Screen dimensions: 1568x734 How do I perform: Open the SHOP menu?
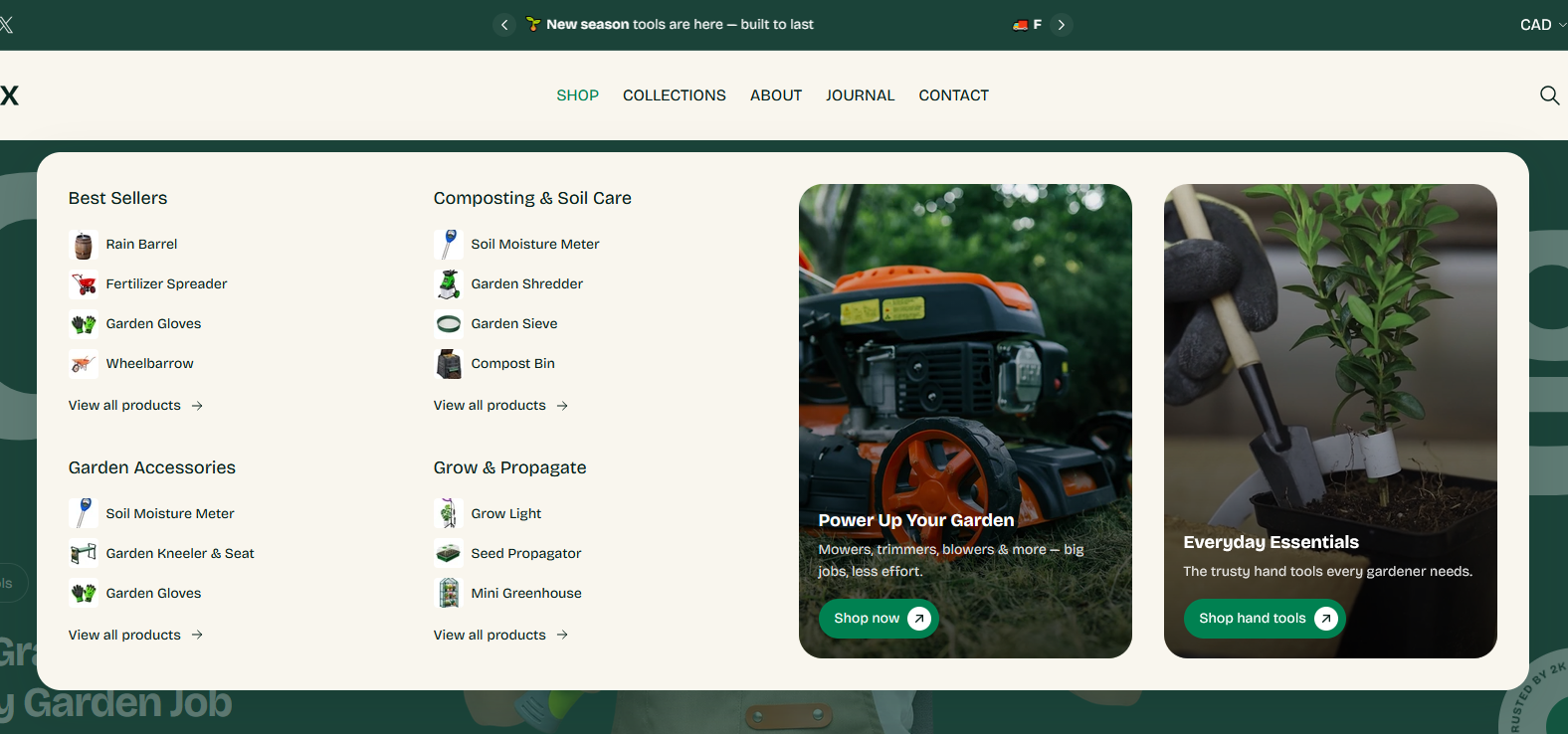pyautogui.click(x=577, y=95)
